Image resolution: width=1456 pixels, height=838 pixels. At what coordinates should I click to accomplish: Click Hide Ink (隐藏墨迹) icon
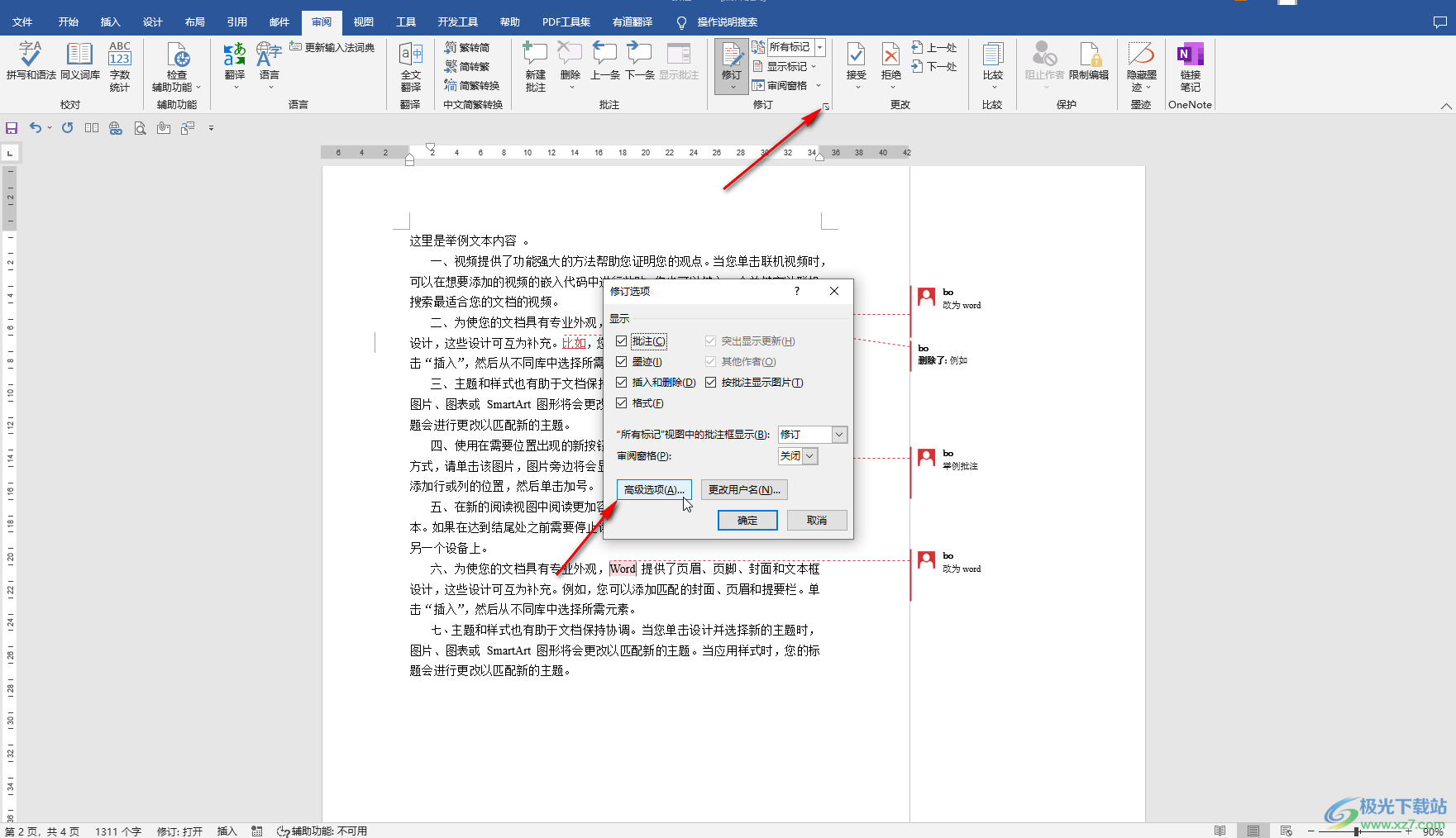[1142, 56]
